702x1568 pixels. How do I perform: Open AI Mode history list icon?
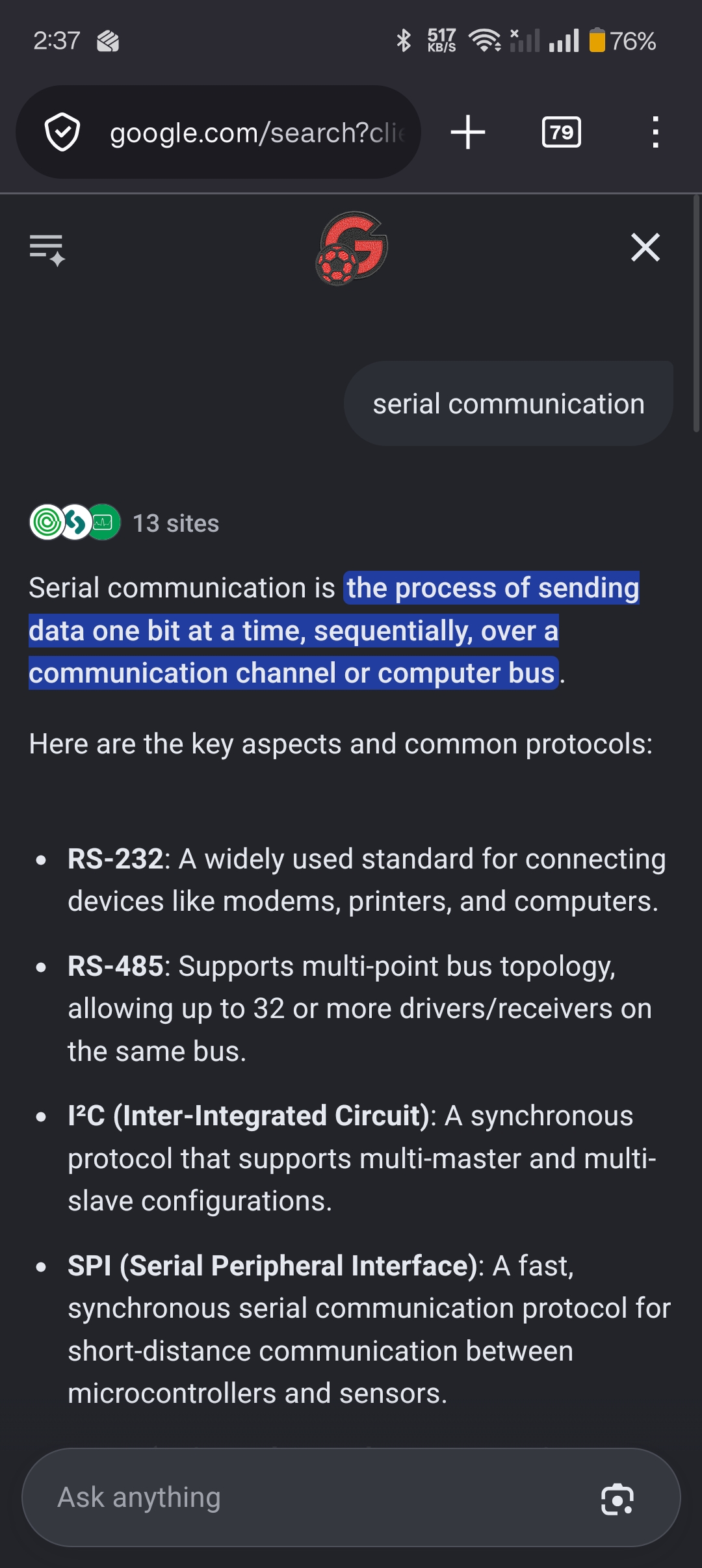(47, 250)
